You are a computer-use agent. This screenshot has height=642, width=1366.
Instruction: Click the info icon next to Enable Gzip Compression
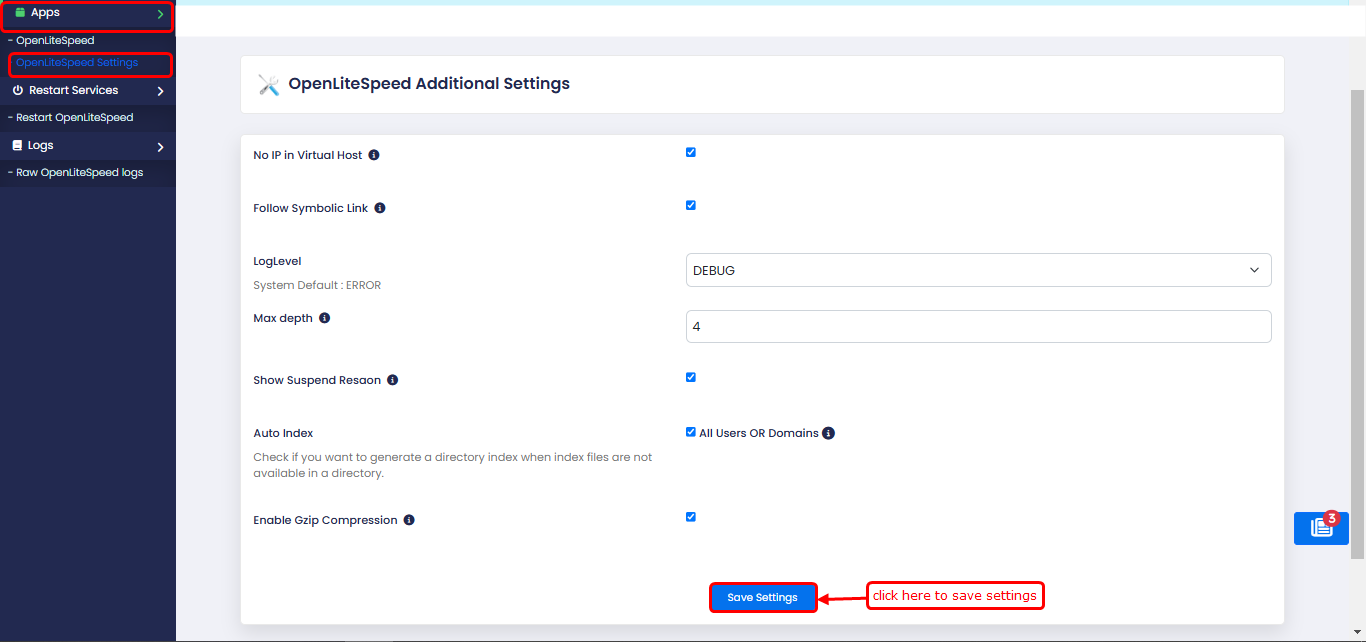coord(409,519)
